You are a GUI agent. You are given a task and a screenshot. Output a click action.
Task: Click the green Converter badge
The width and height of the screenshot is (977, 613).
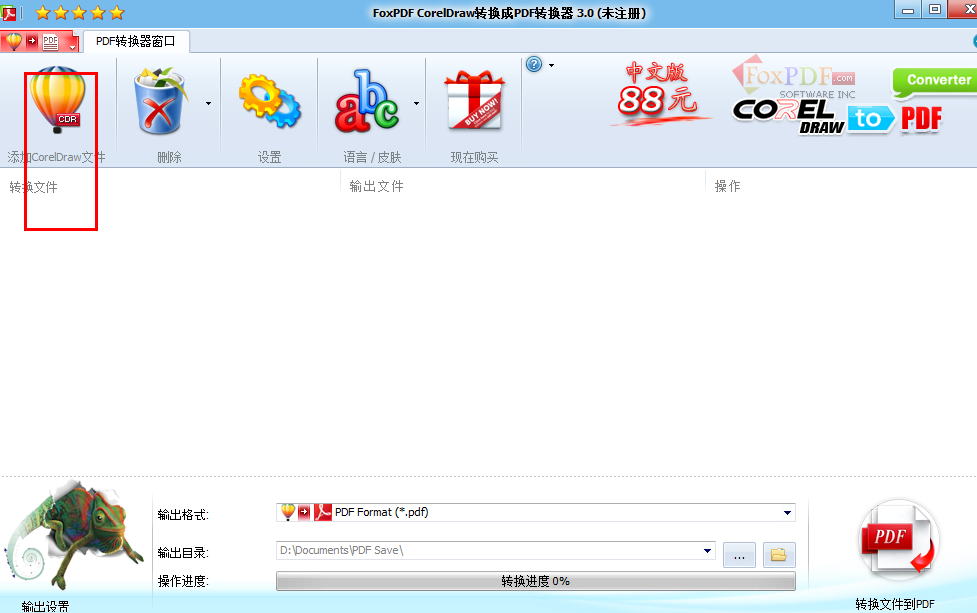point(936,81)
